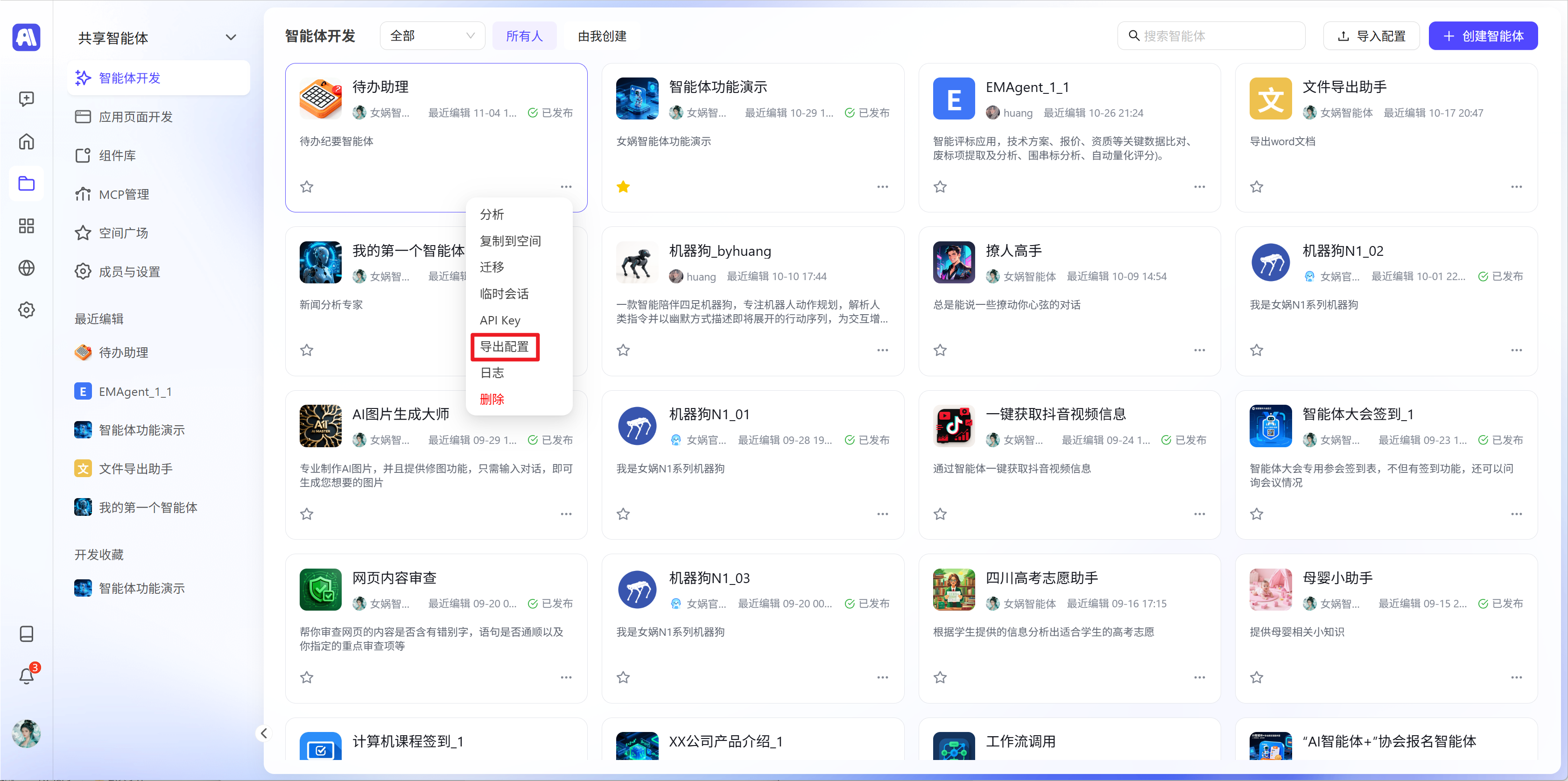Click the globe icon in left rail
Image resolution: width=1568 pixels, height=781 pixels.
(x=26, y=268)
